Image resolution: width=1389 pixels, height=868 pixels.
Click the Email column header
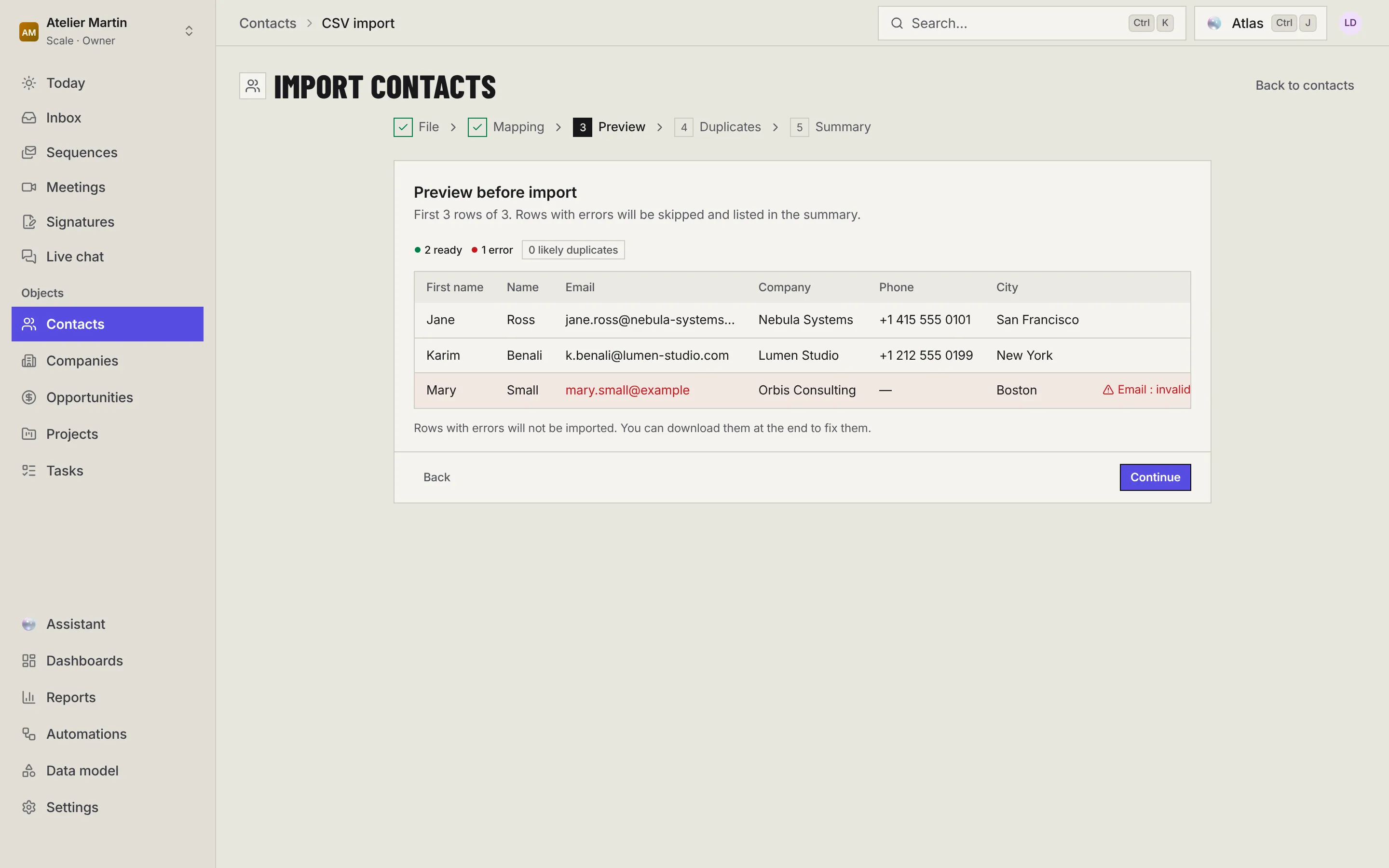(579, 287)
